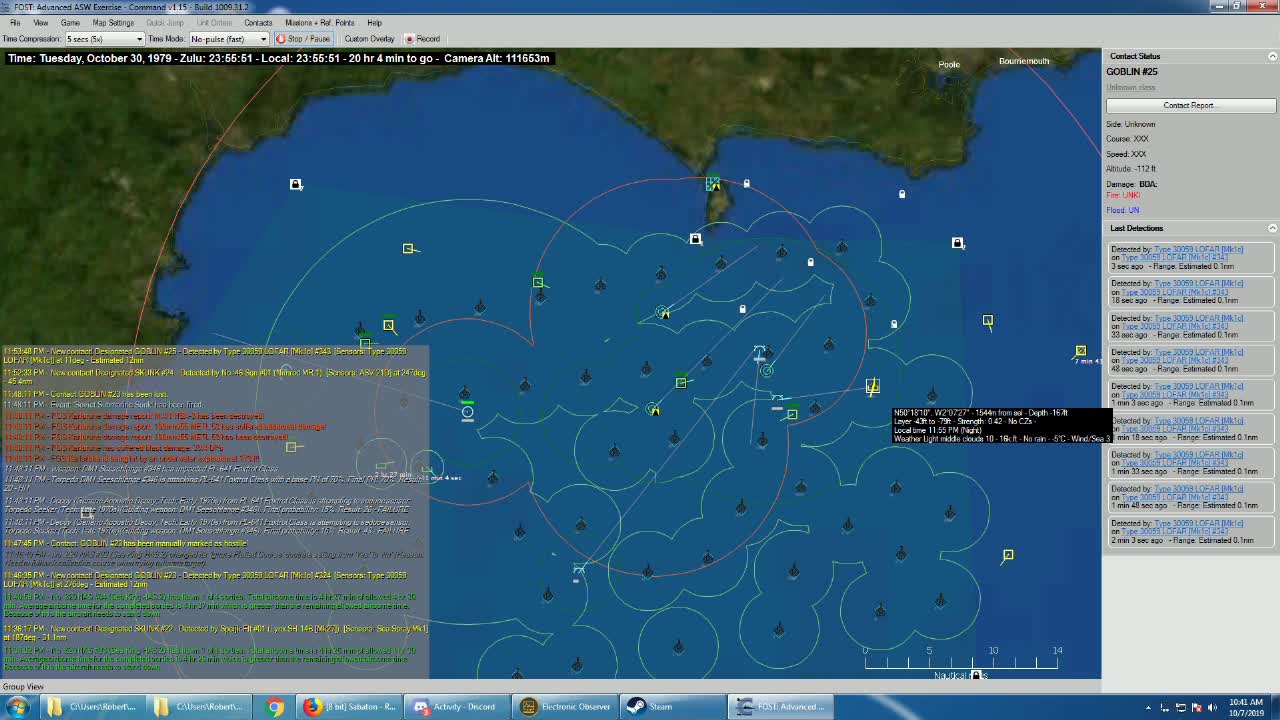Screen dimensions: 1280x720
Task: Select white unit icon at upper right
Action: (x=958, y=243)
